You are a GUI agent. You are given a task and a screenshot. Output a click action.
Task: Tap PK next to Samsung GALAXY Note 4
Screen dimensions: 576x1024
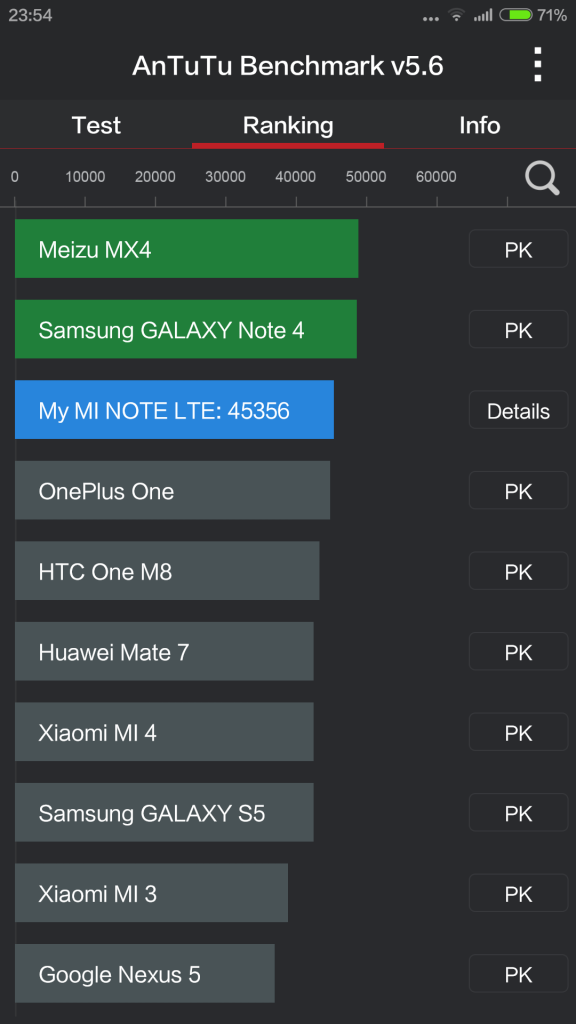pos(519,329)
